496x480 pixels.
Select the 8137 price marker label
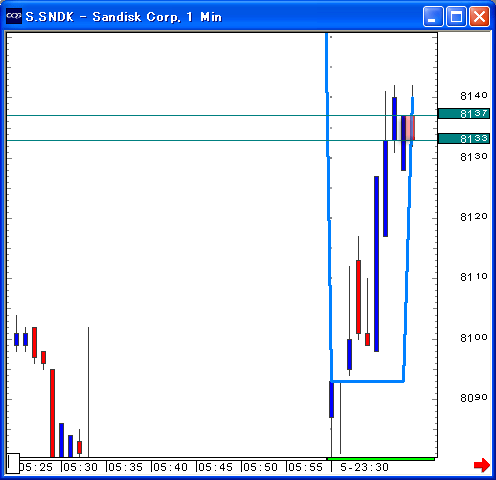464,114
